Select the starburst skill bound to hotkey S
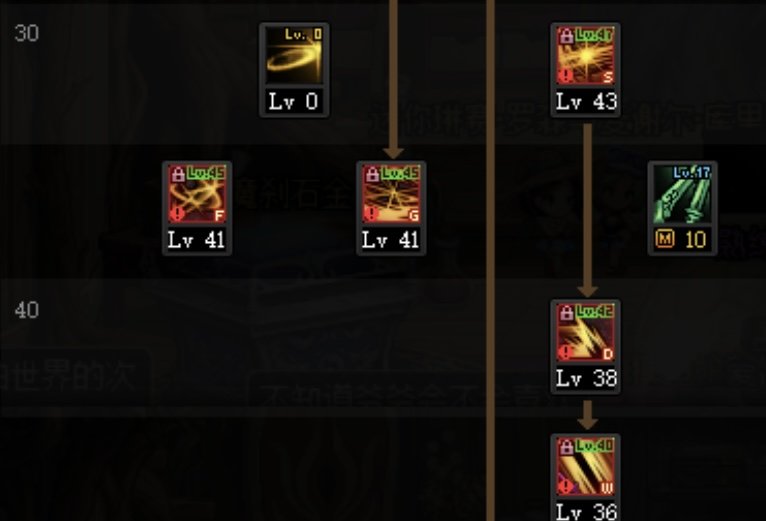Viewport: 766px width, 521px height. coord(586,56)
